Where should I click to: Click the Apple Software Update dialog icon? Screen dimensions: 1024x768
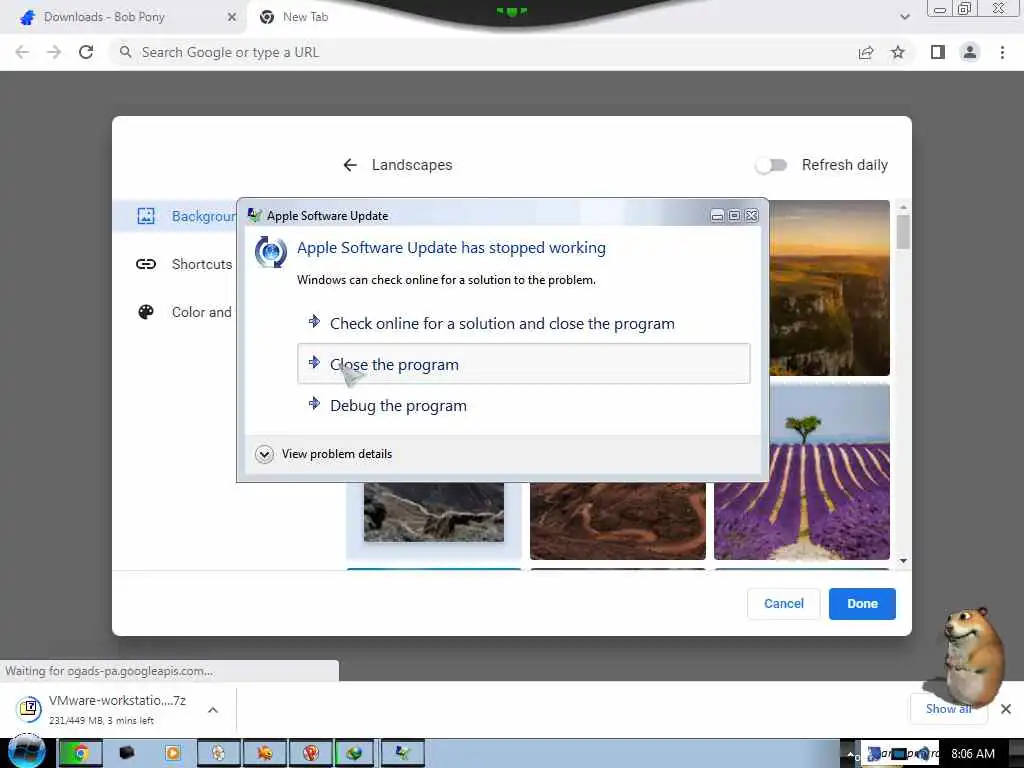pyautogui.click(x=270, y=252)
